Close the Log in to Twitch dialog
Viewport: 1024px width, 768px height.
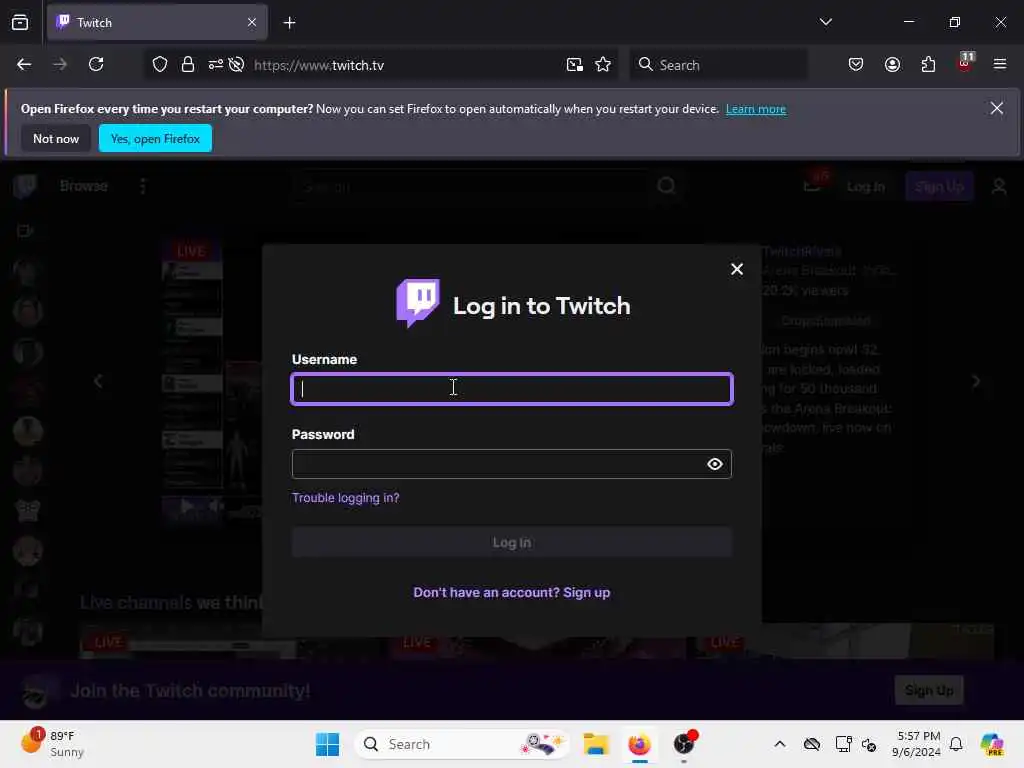coord(737,269)
